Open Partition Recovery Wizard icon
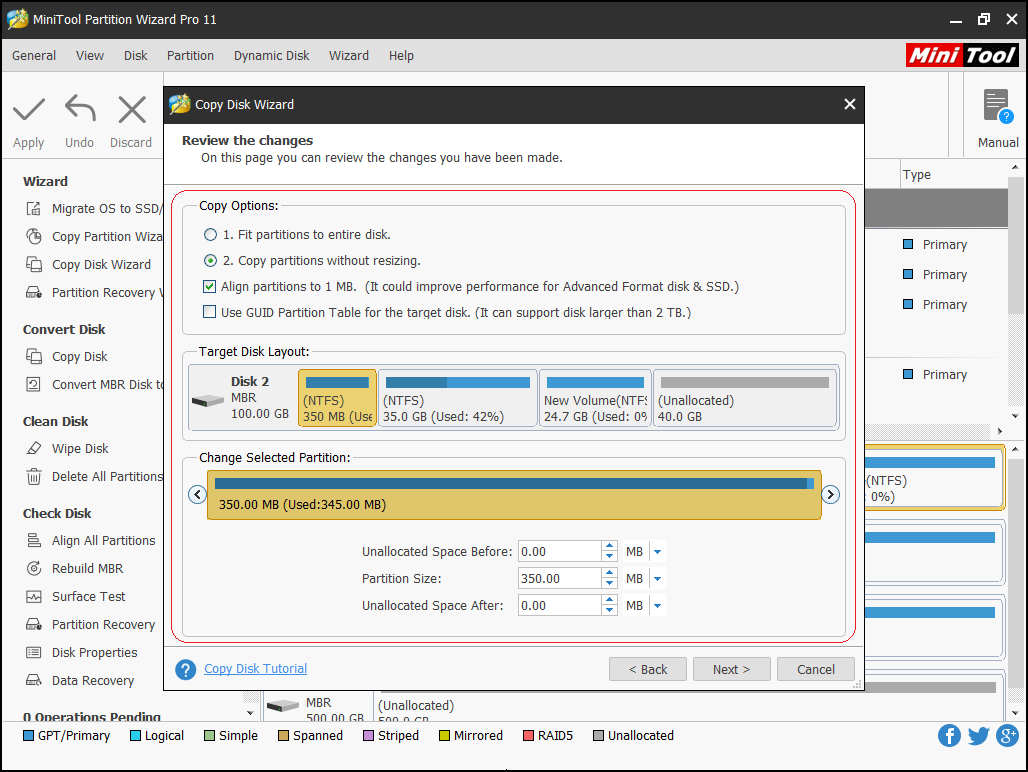 click(33, 292)
